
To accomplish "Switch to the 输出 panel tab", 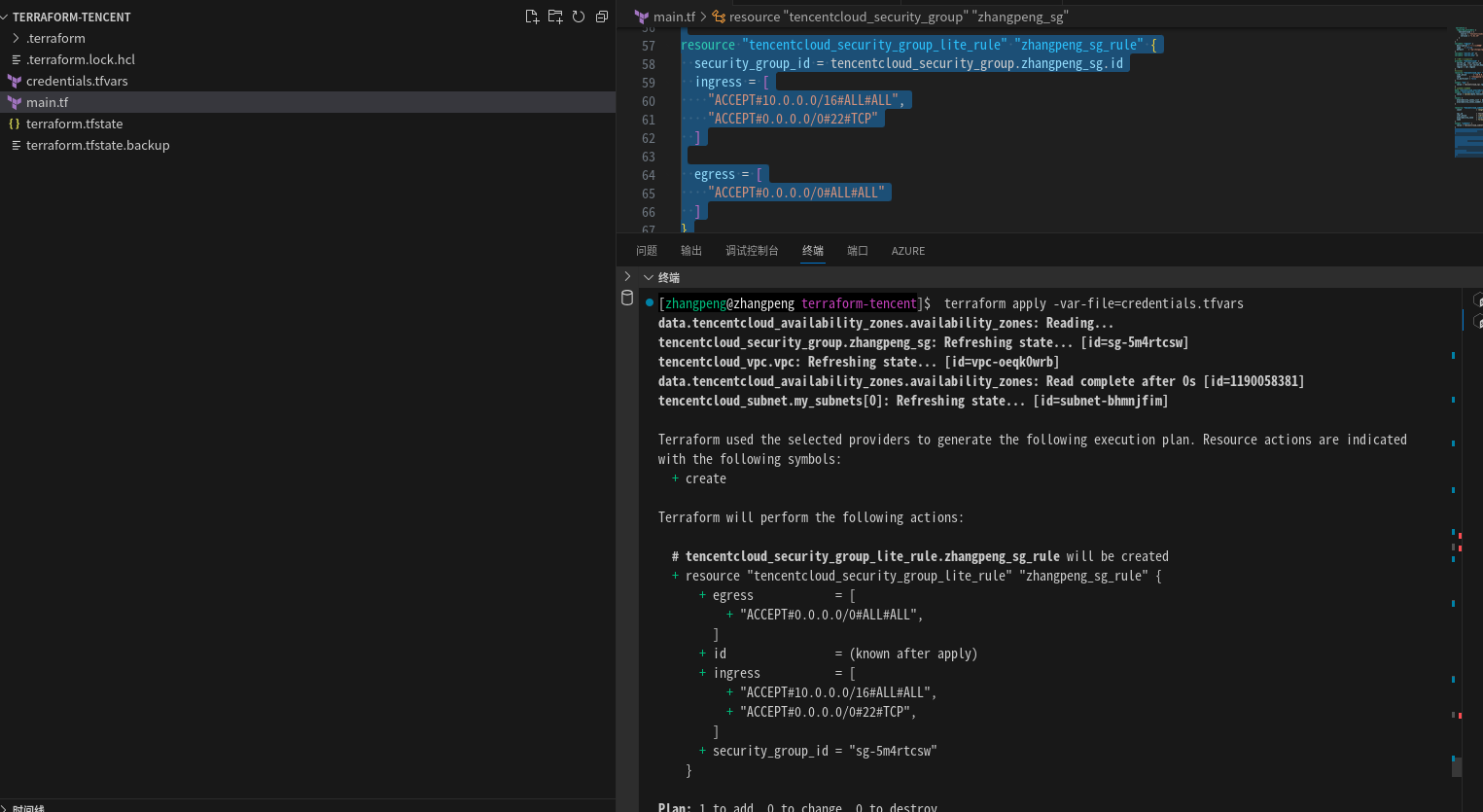I will click(x=691, y=251).
